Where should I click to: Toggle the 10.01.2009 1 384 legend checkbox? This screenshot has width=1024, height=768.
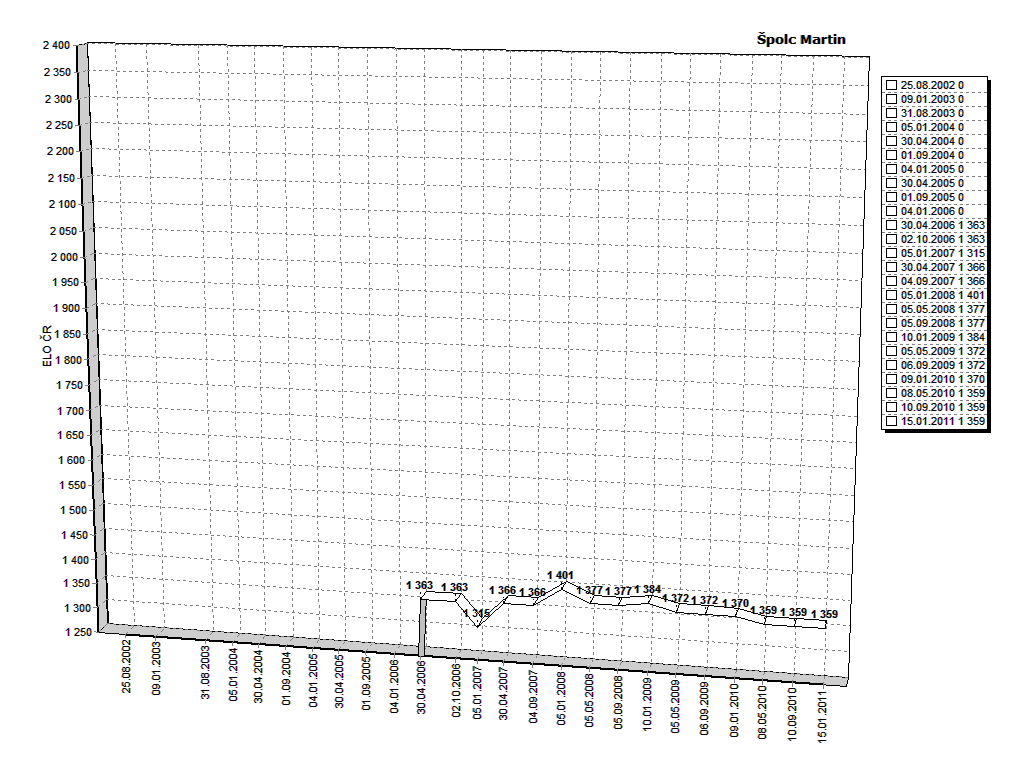pos(892,338)
